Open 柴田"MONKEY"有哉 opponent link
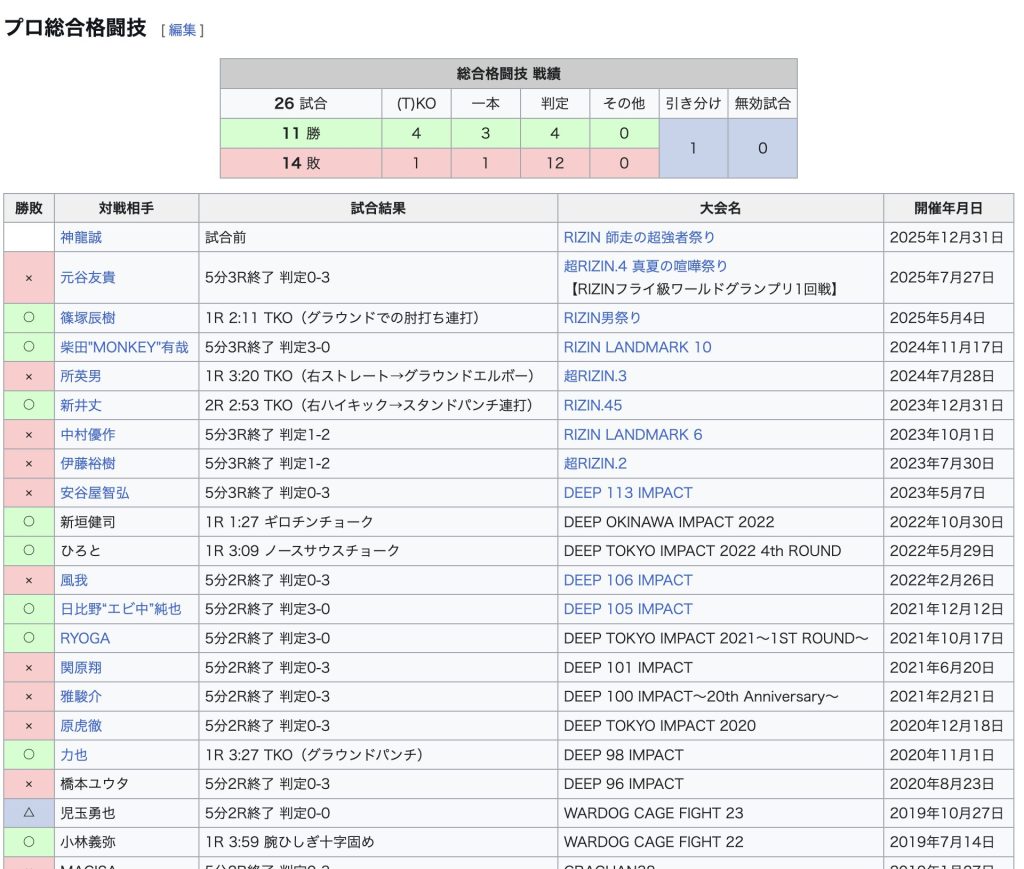 [124, 347]
